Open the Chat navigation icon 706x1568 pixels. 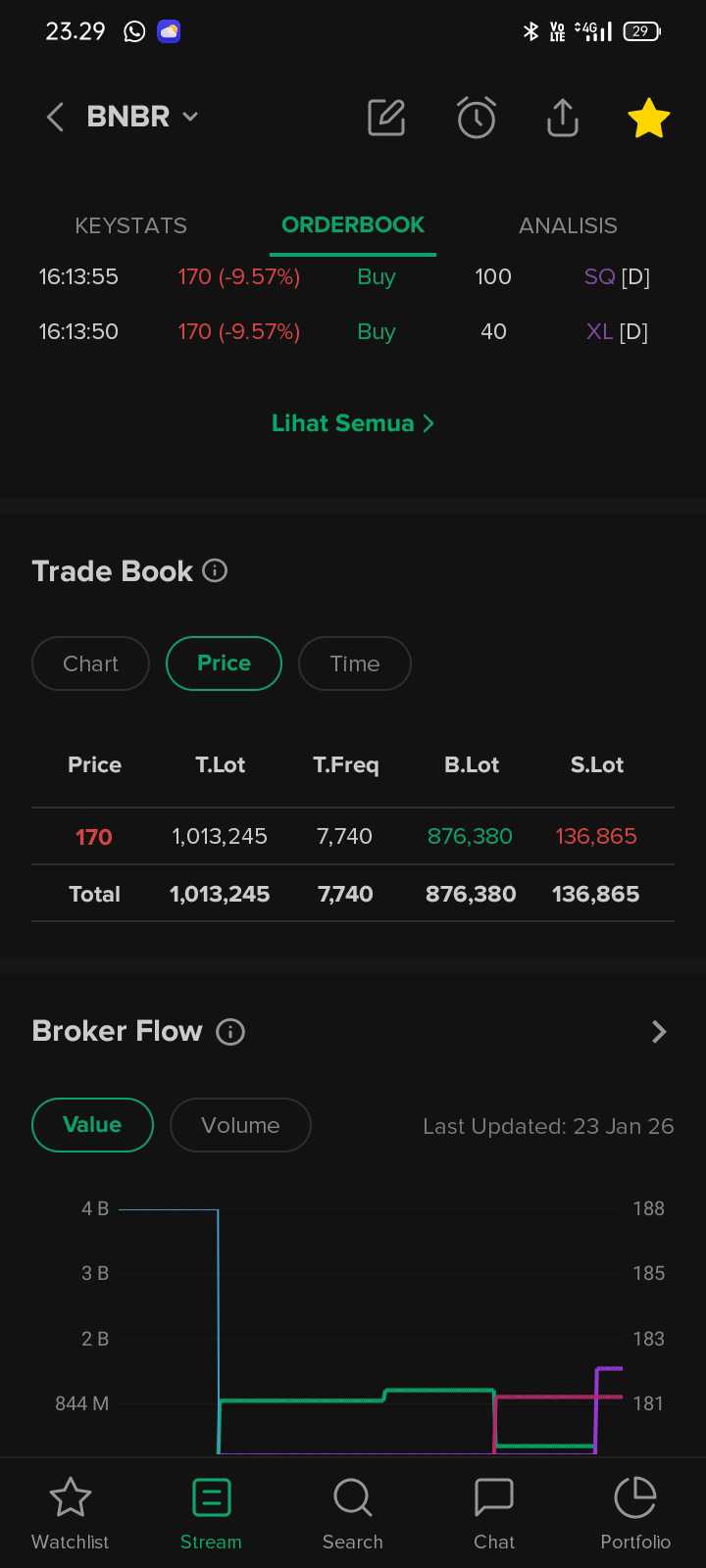coord(494,1514)
